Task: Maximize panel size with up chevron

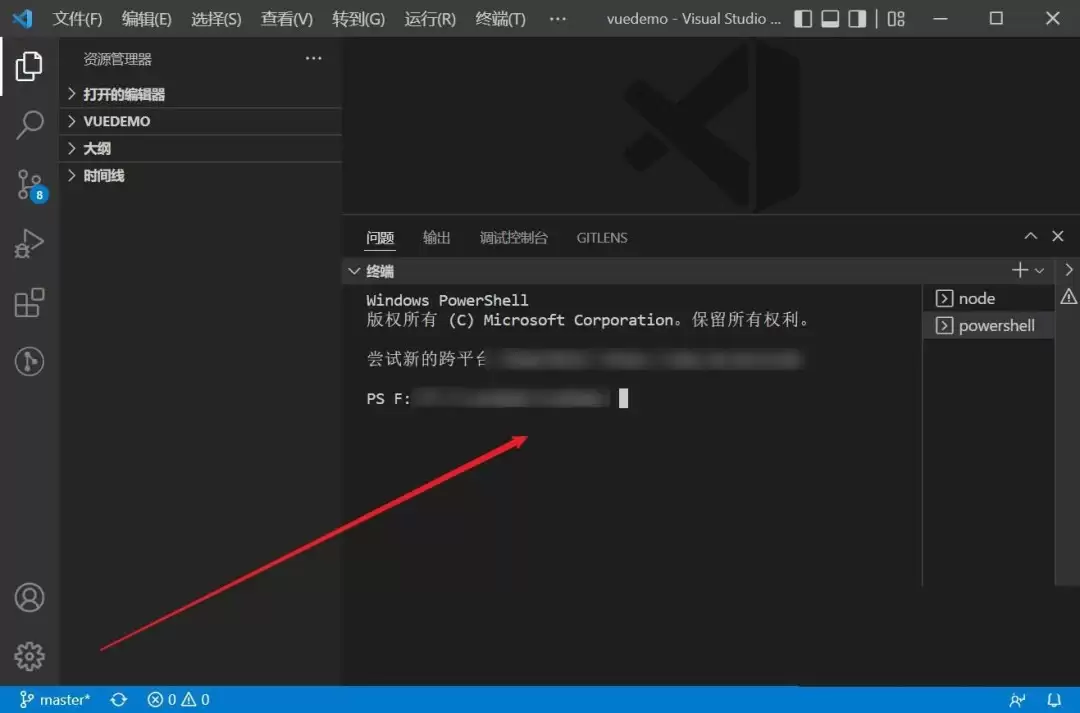Action: [x=1030, y=236]
